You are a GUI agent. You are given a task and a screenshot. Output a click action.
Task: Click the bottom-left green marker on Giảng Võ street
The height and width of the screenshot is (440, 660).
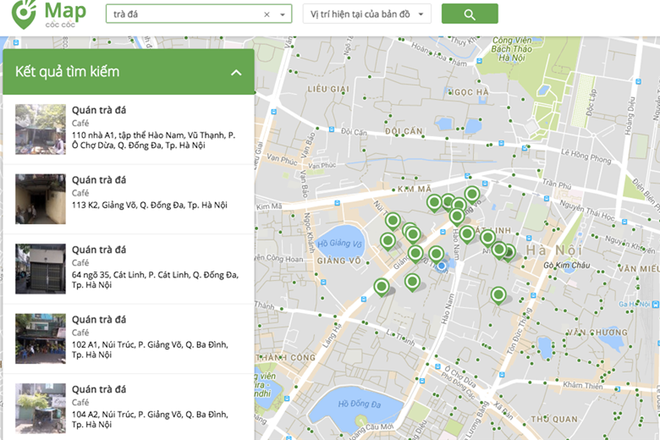point(381,288)
